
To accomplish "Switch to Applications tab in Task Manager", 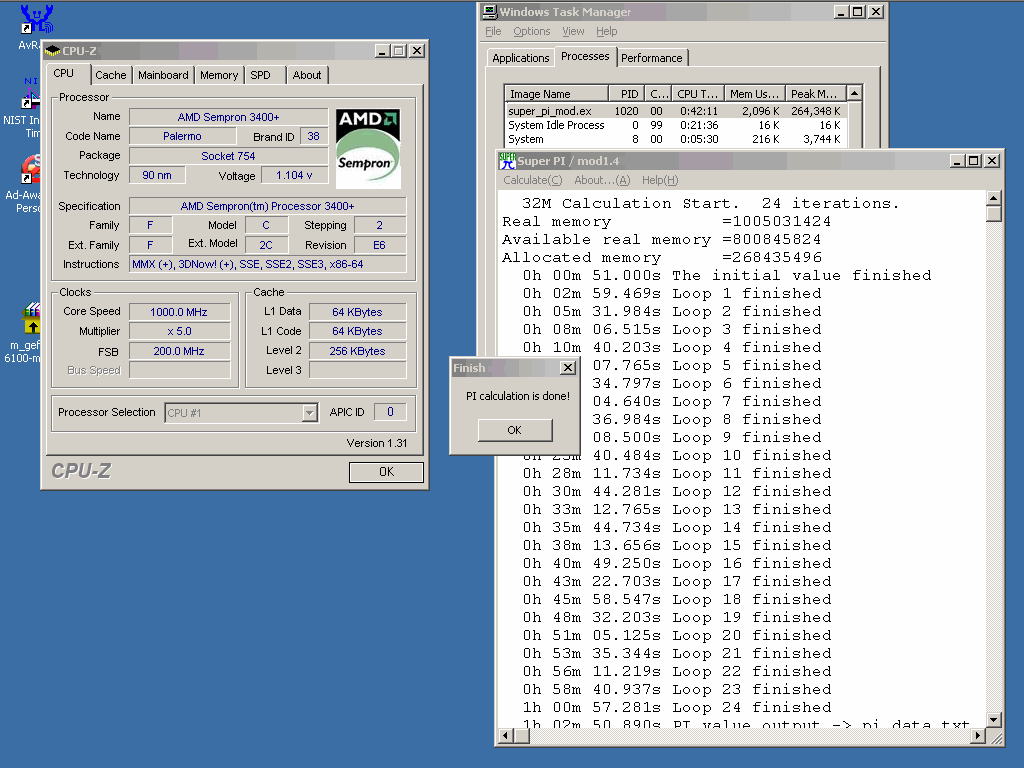I will pyautogui.click(x=520, y=58).
